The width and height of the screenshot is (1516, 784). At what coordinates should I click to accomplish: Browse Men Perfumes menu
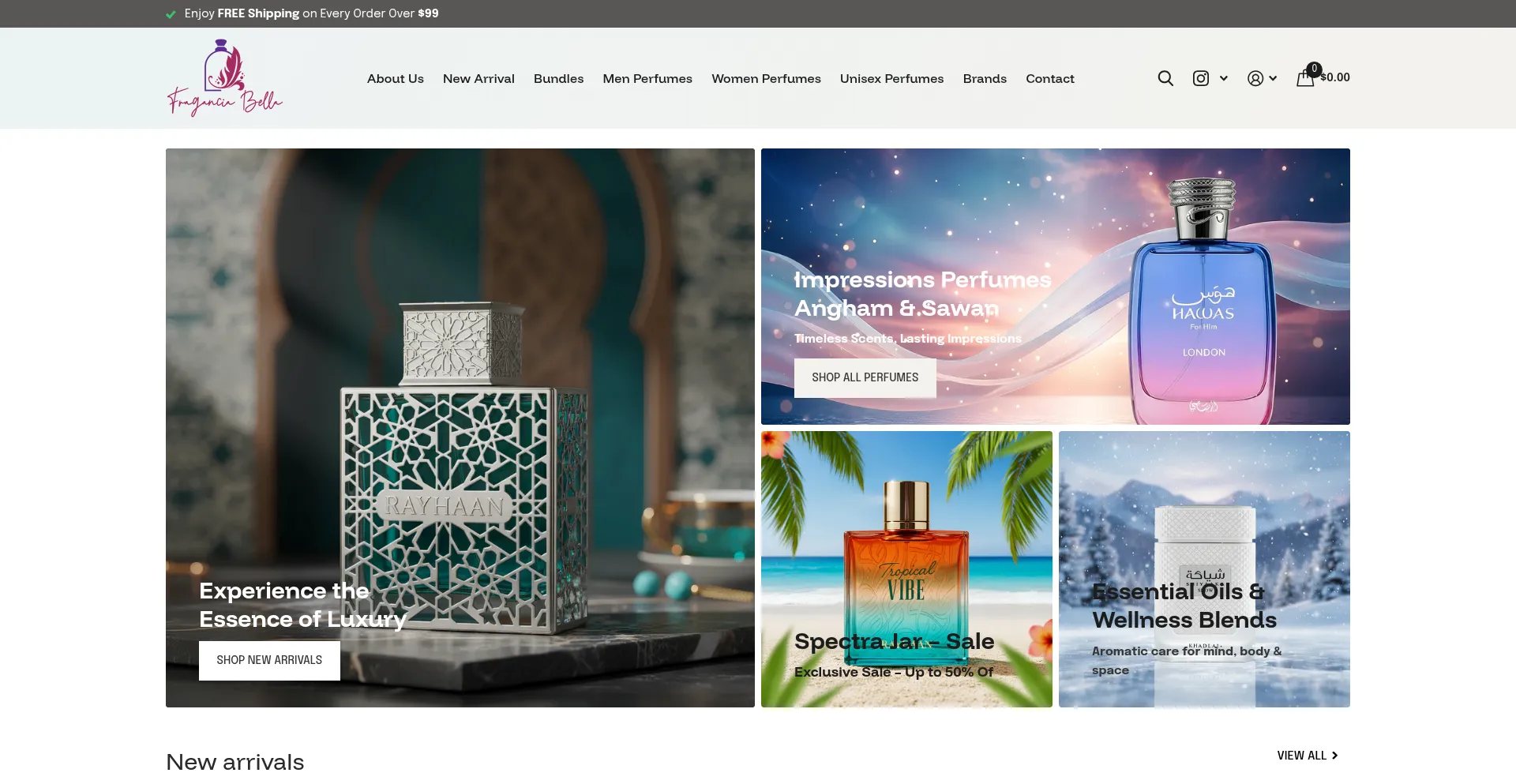[x=647, y=78]
